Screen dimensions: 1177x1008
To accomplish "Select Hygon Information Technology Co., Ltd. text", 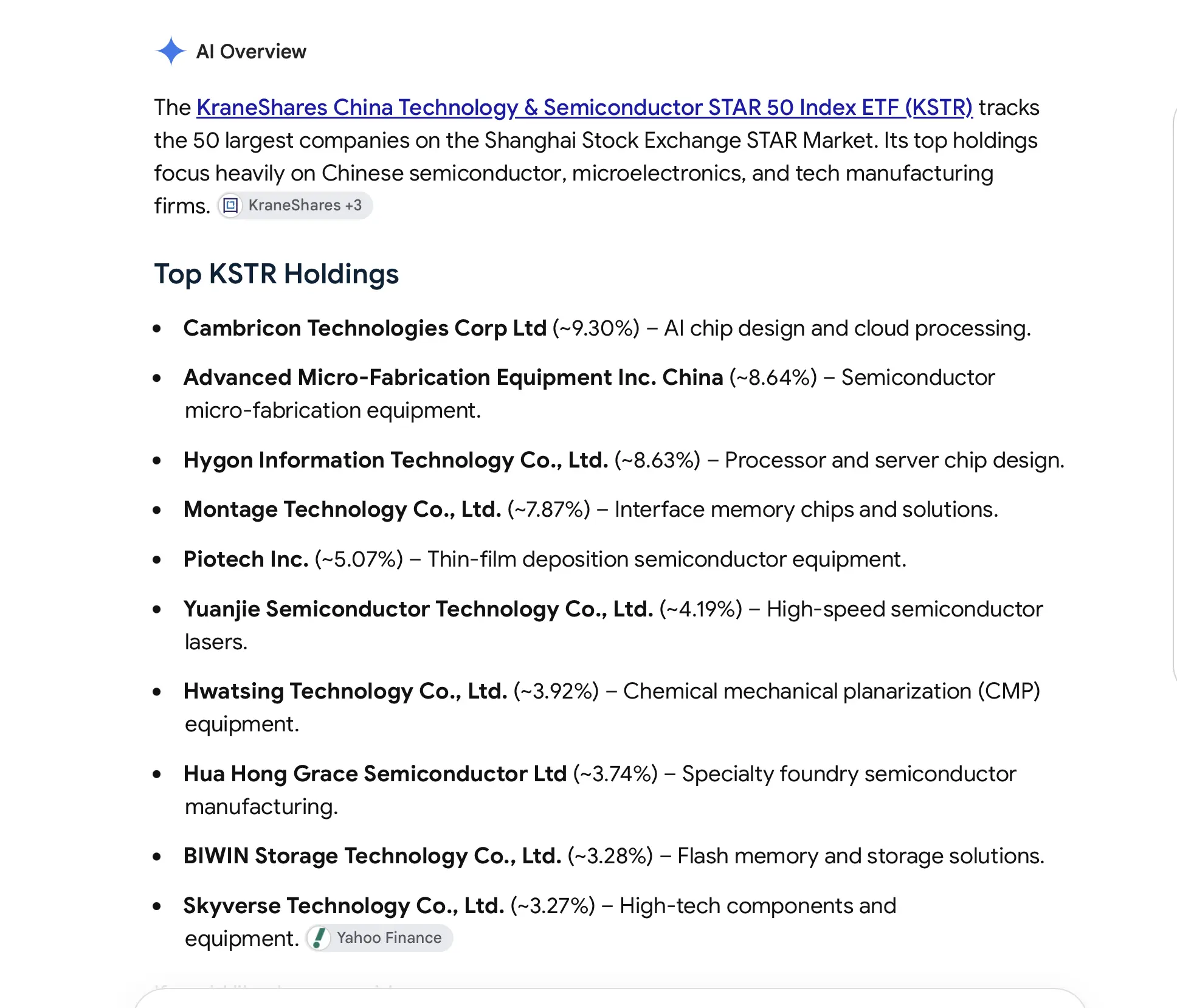I will (396, 460).
